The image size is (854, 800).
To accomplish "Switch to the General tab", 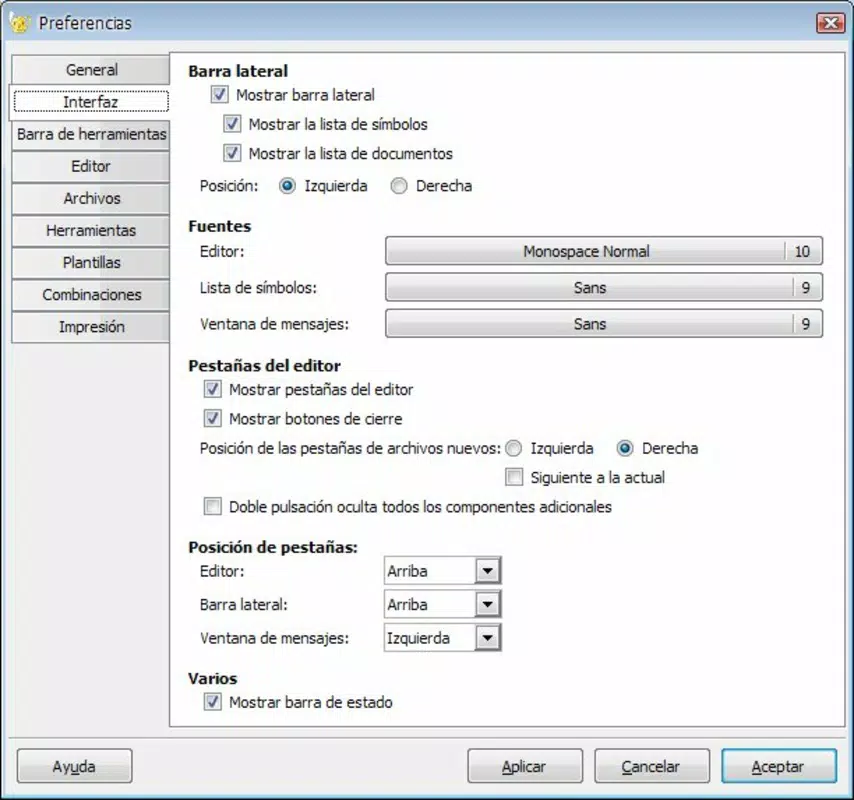I will click(x=91, y=70).
